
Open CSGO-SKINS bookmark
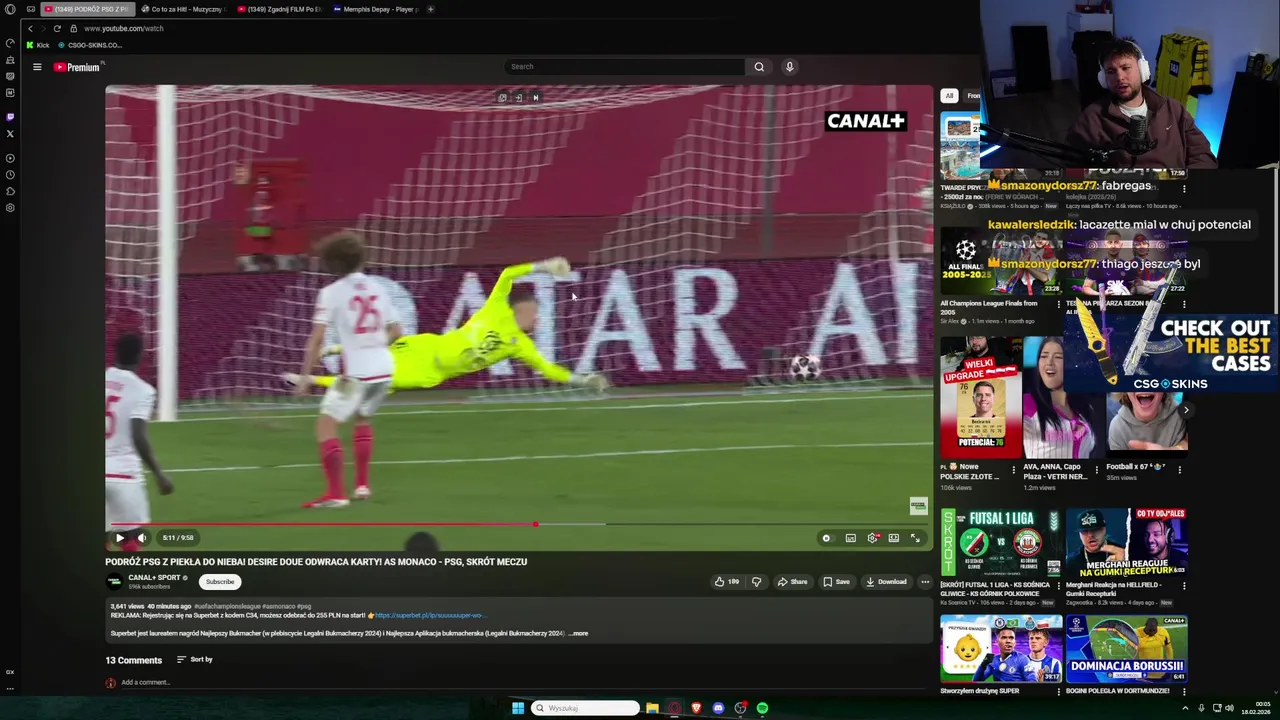(x=90, y=45)
